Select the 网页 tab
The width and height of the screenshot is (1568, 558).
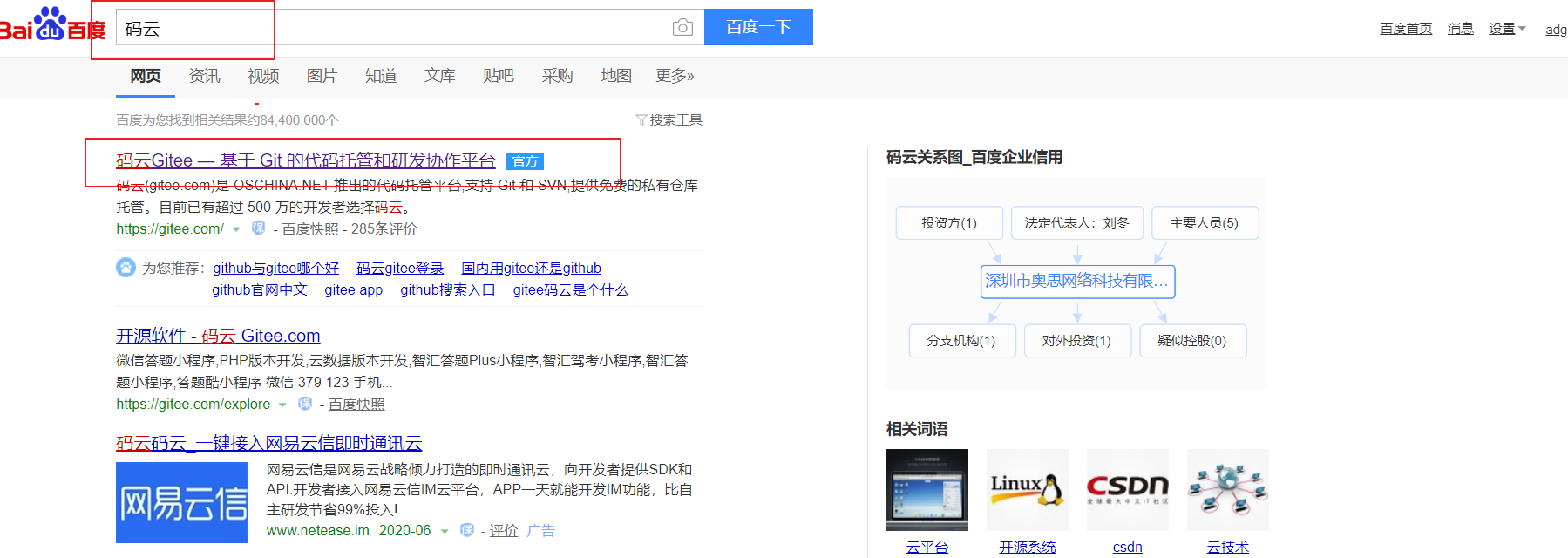[146, 76]
